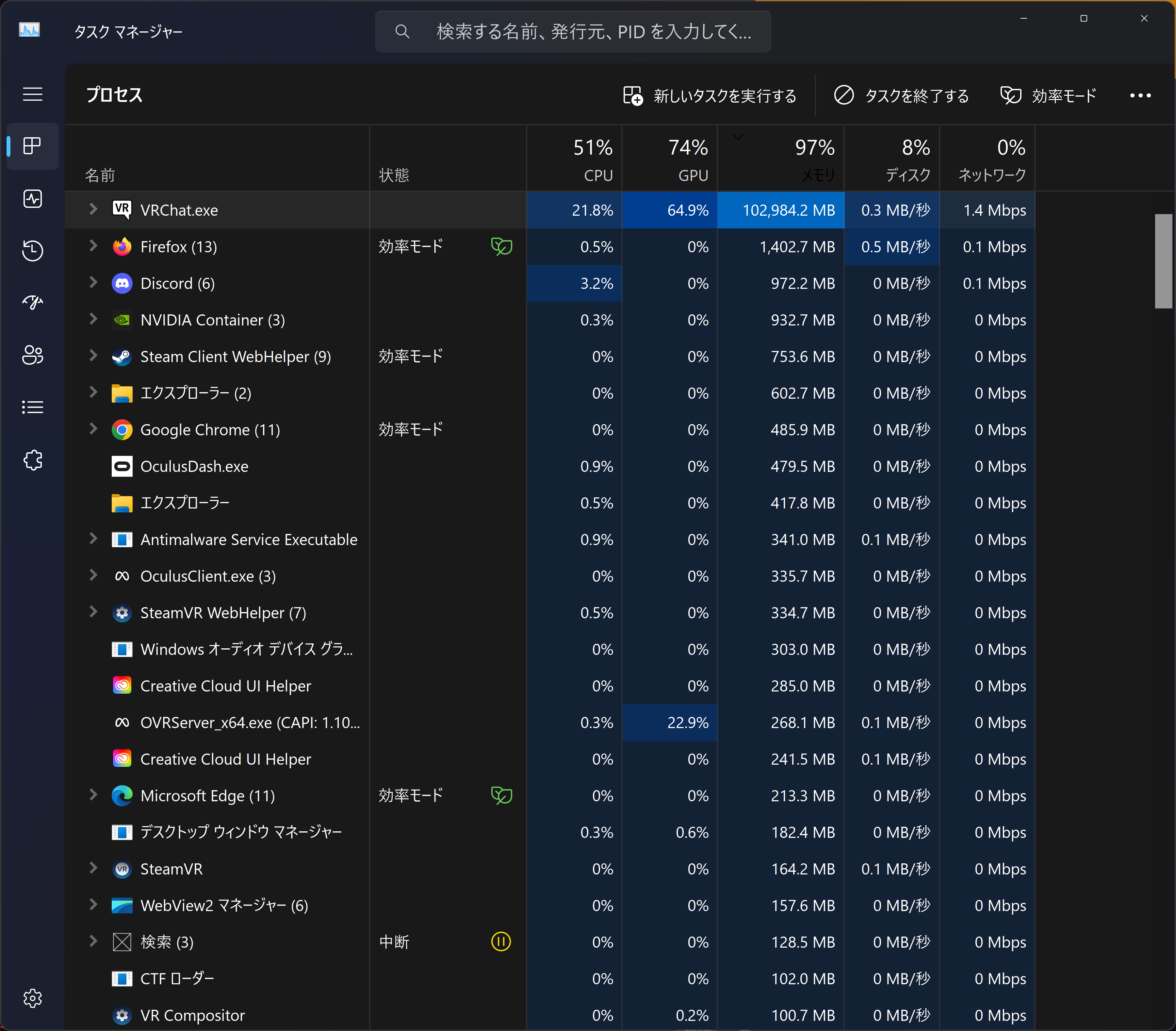Click the OVRServer_x64.exe Meta icon
Screen dimensions: 1176x1031
coord(122,723)
